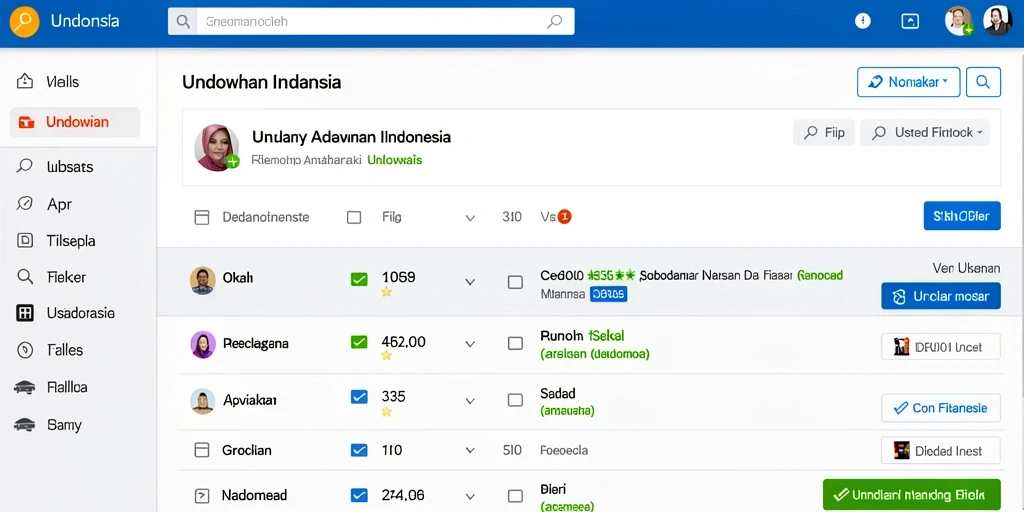The height and width of the screenshot is (512, 1024).
Task: Expand the chevron in Nadomead row
Action: (470, 496)
